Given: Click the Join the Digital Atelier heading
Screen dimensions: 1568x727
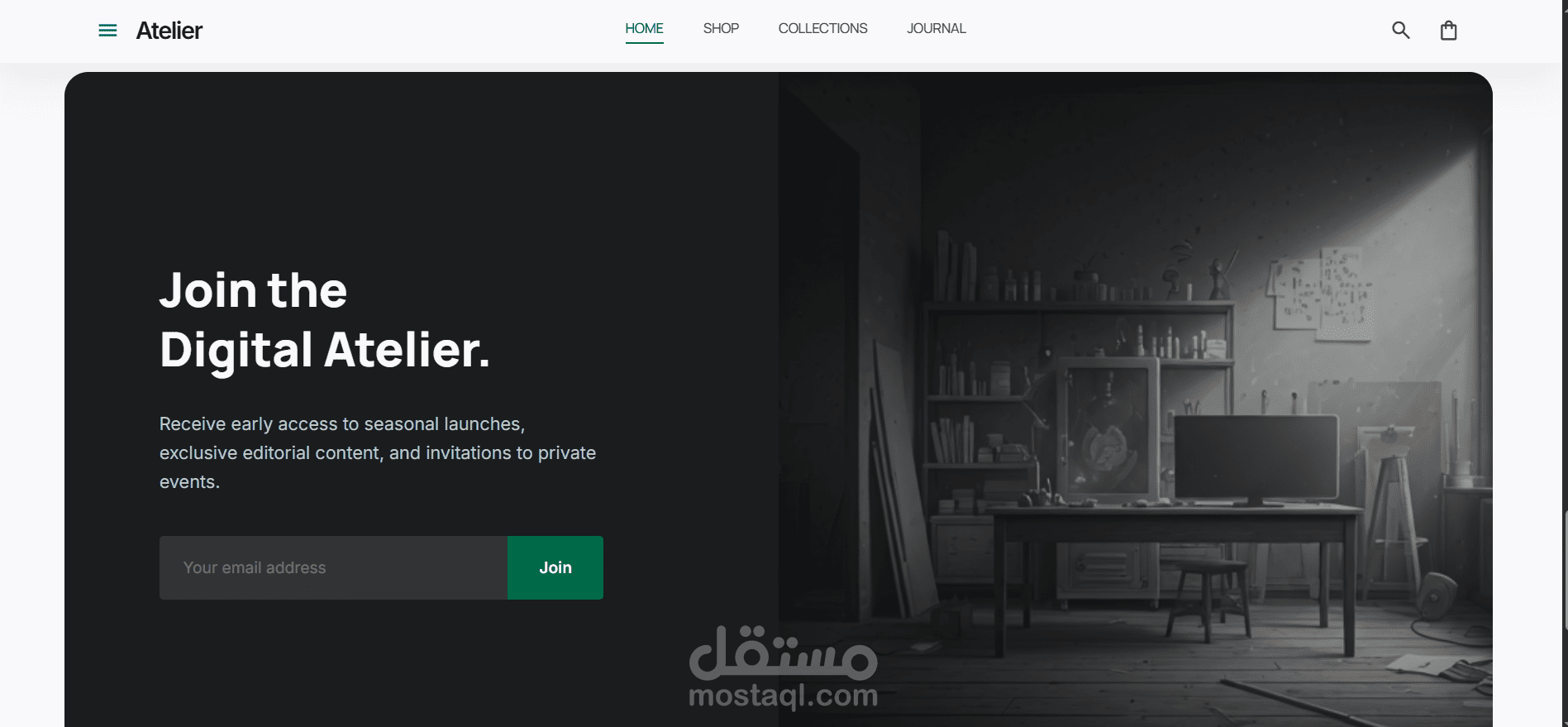Looking at the screenshot, I should (325, 320).
